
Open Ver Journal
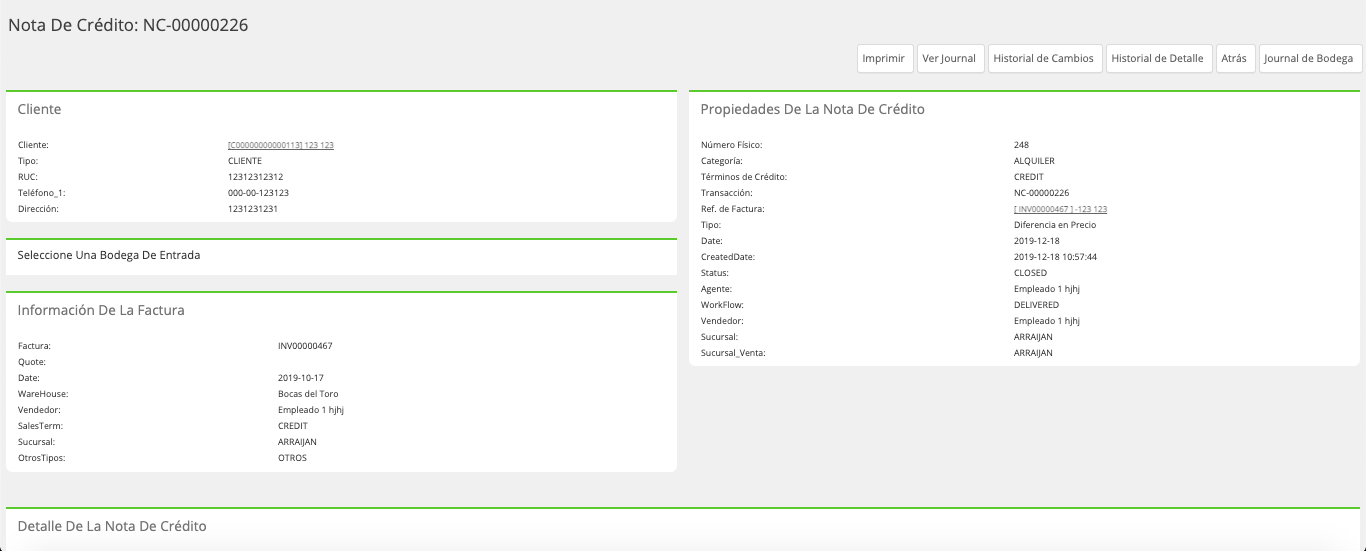pyautogui.click(x=949, y=59)
